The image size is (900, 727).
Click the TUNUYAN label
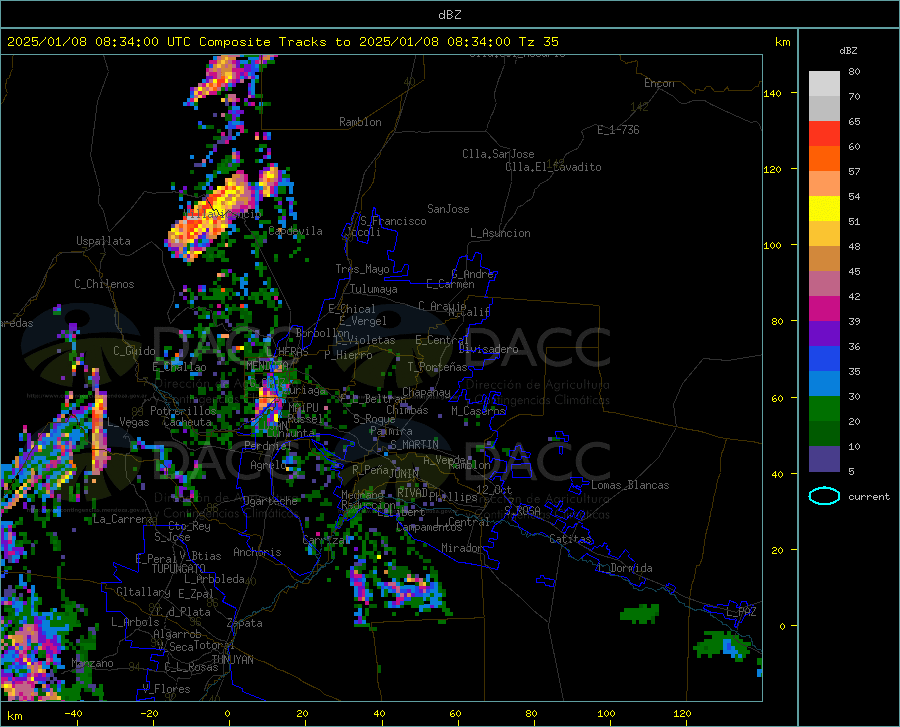[x=232, y=660]
